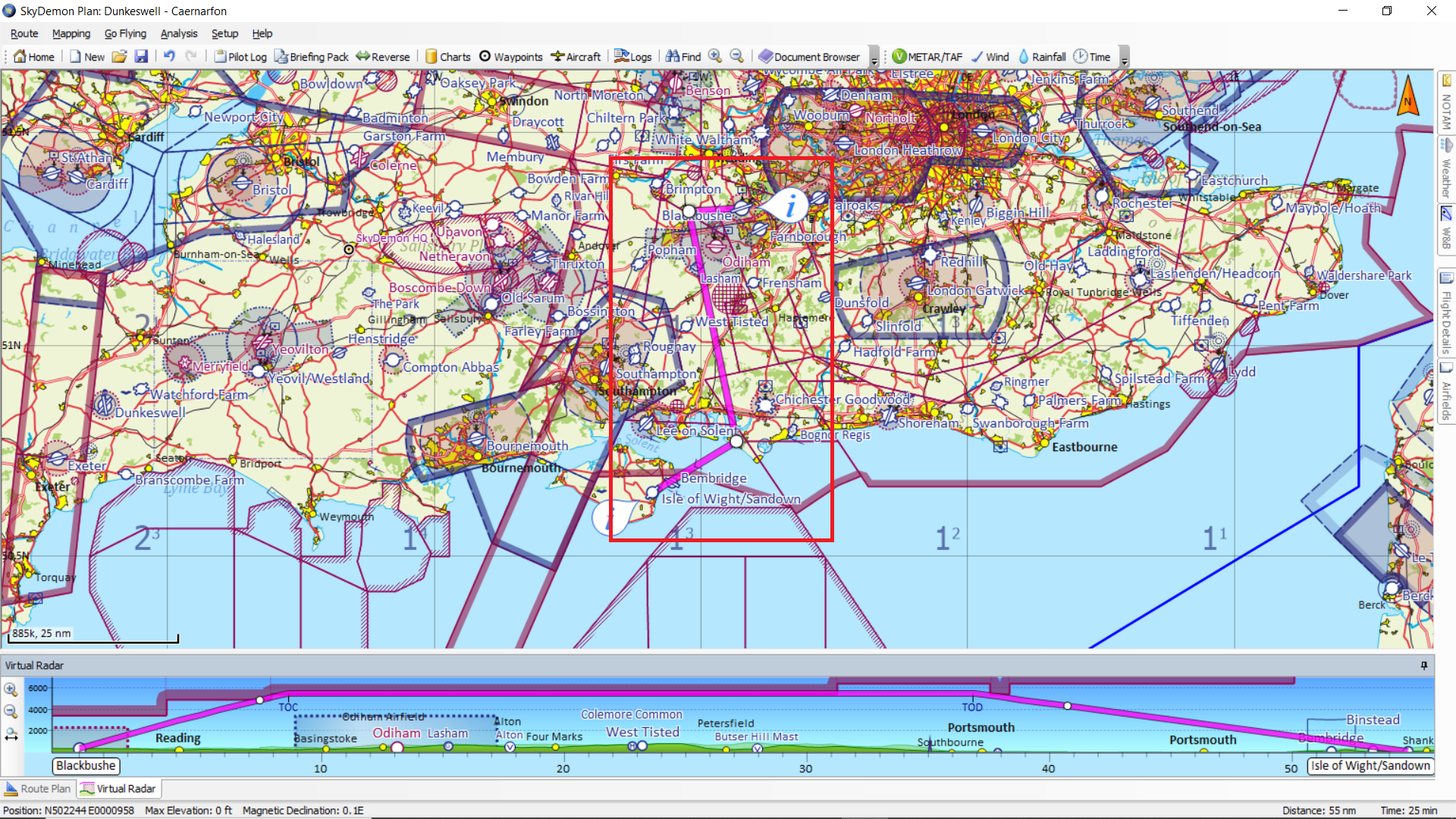Click the TOC marker in Virtual Radar
The image size is (1456, 819).
coord(288,707)
